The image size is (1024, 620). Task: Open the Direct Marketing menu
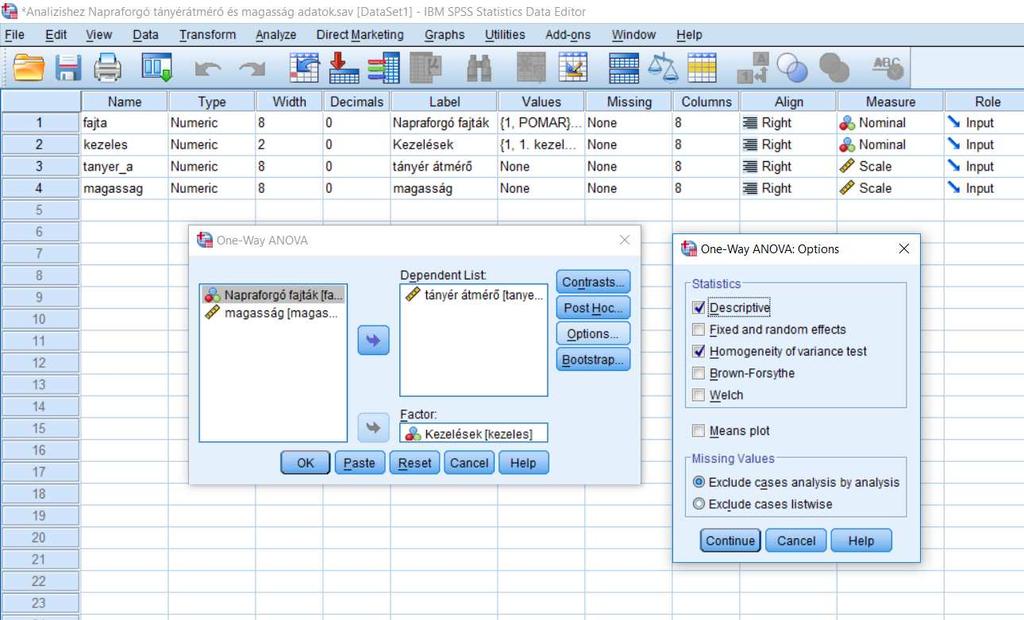tap(360, 35)
